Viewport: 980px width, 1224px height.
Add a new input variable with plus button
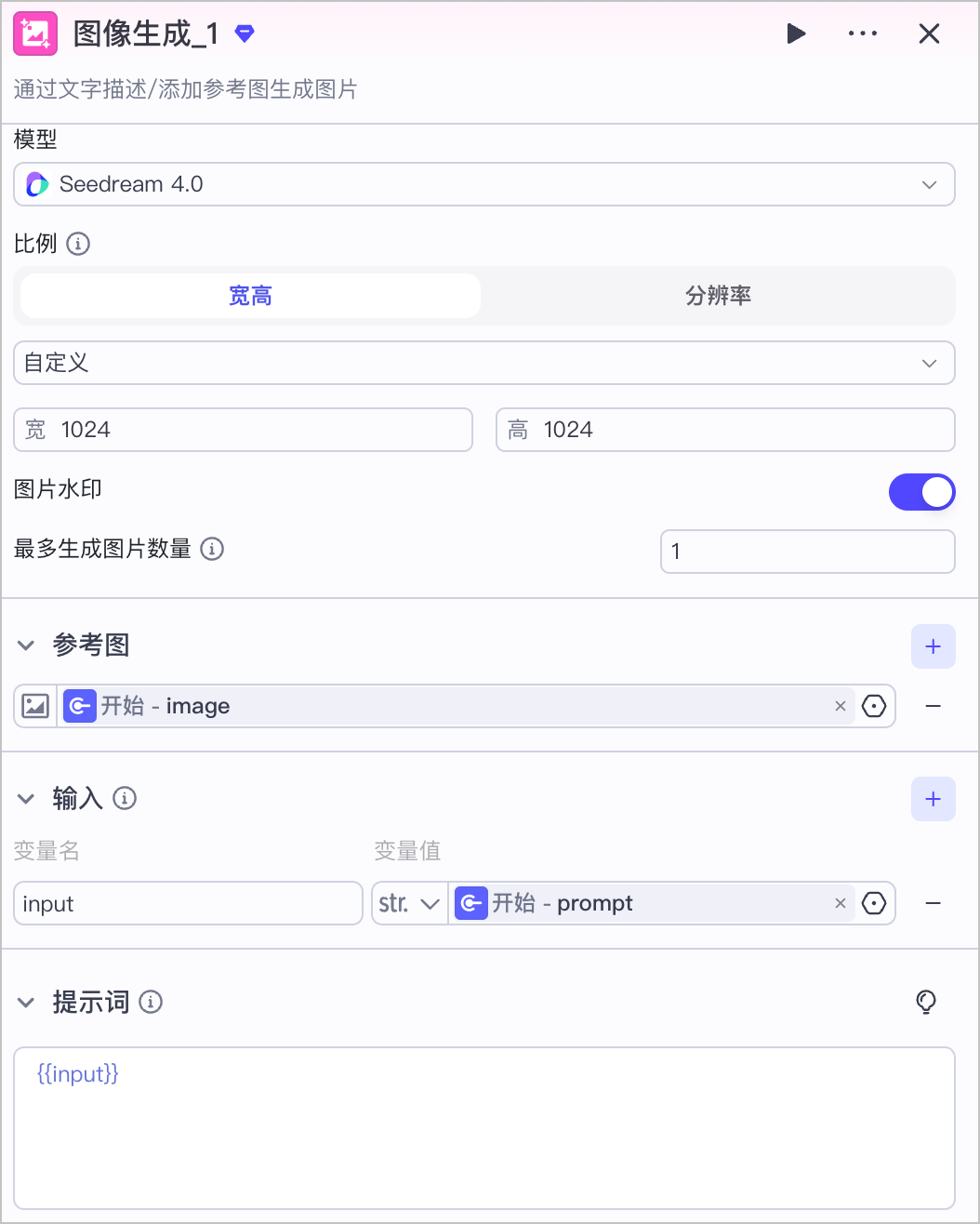click(934, 799)
